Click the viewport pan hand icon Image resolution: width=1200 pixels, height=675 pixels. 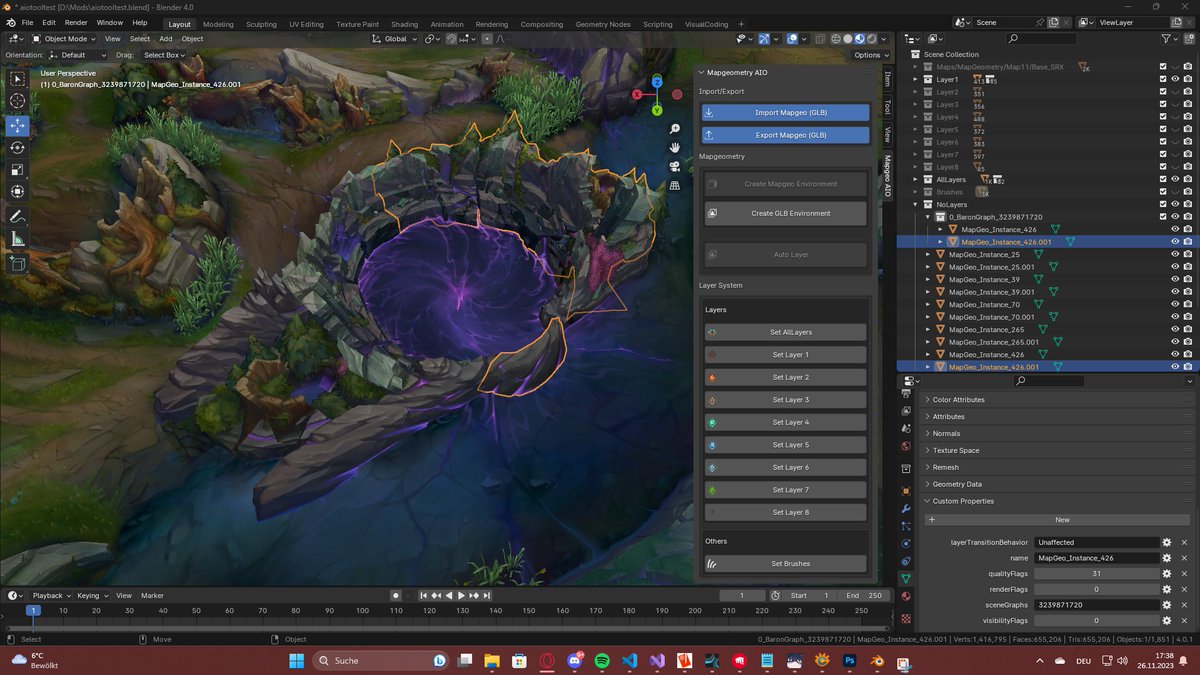(675, 147)
